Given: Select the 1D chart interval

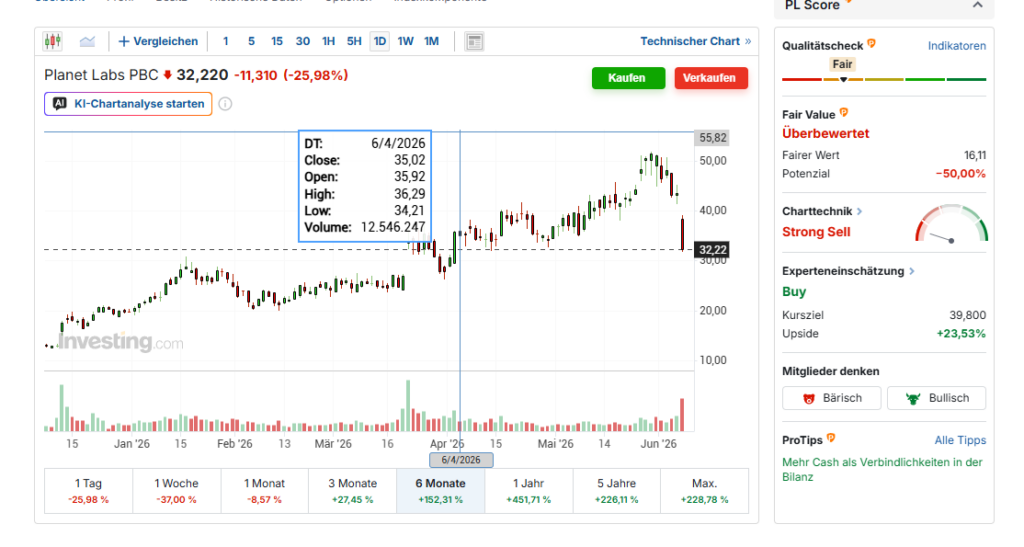Looking at the screenshot, I should (x=379, y=41).
